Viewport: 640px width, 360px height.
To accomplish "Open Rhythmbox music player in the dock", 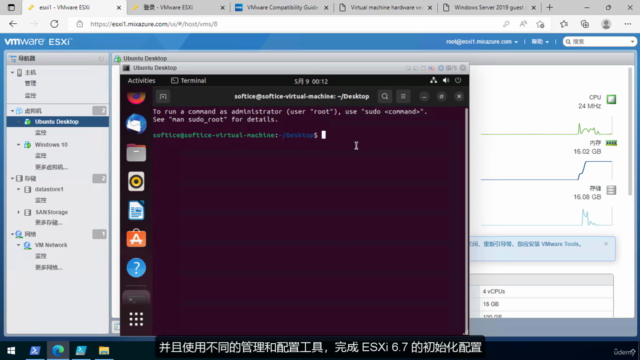I will [x=136, y=182].
